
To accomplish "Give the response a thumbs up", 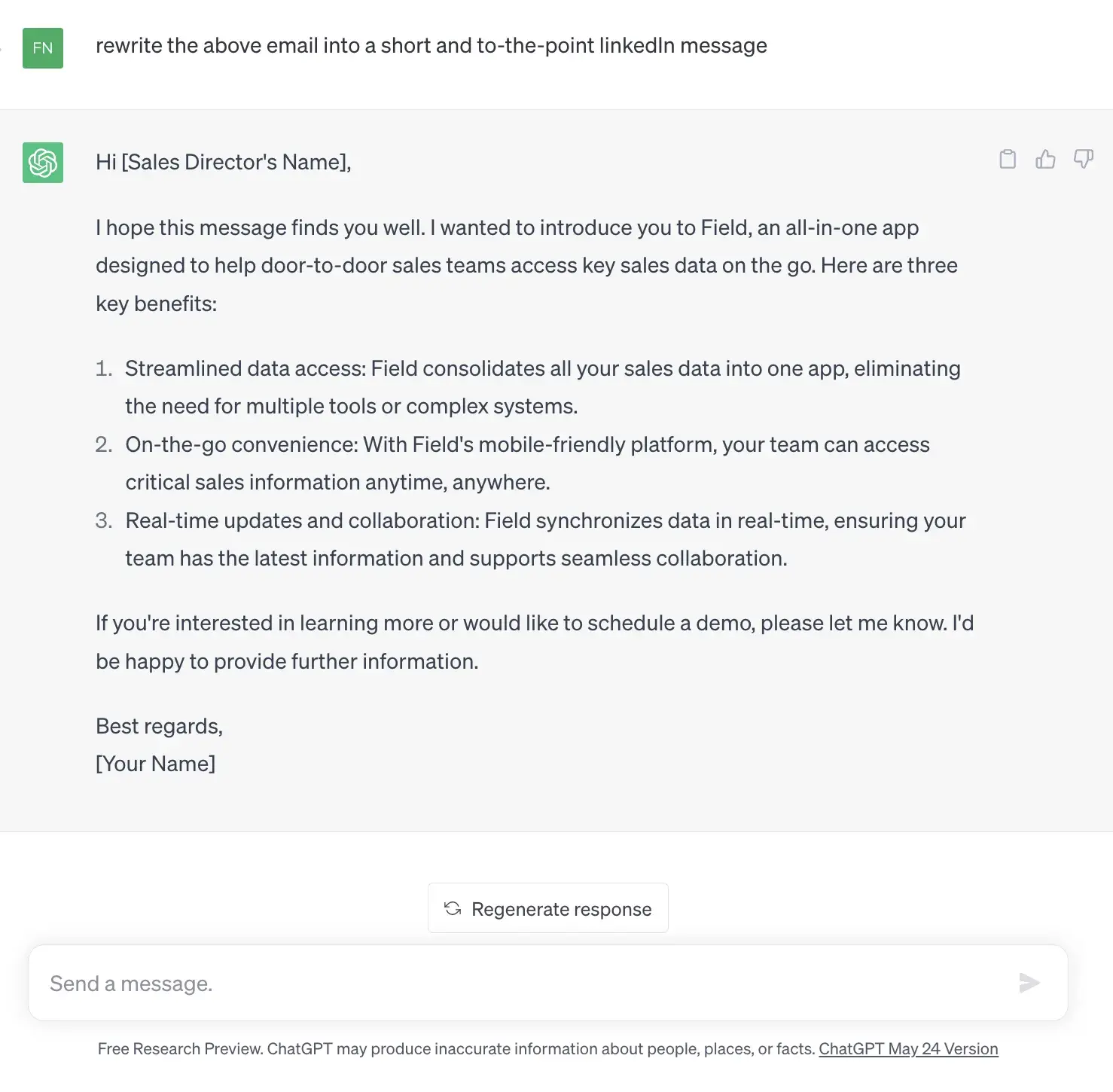I will 1045,159.
